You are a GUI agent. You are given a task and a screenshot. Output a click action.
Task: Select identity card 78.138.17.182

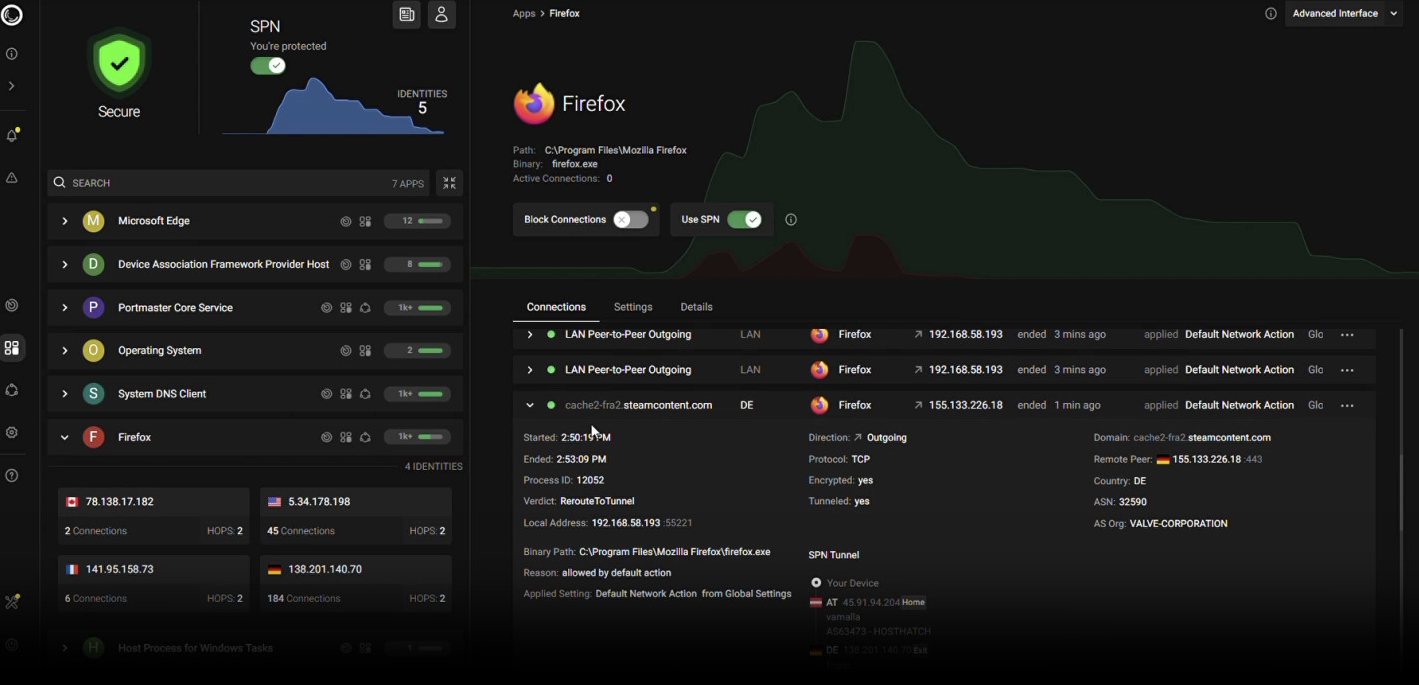pyautogui.click(x=153, y=517)
